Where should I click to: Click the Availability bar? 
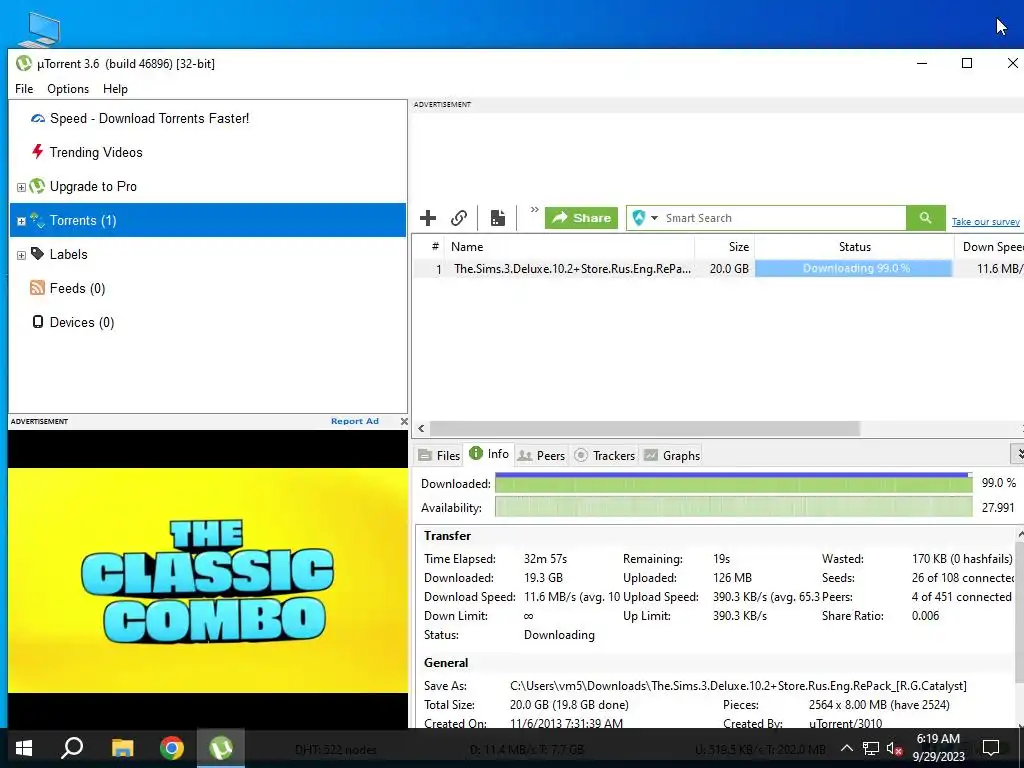pos(733,507)
